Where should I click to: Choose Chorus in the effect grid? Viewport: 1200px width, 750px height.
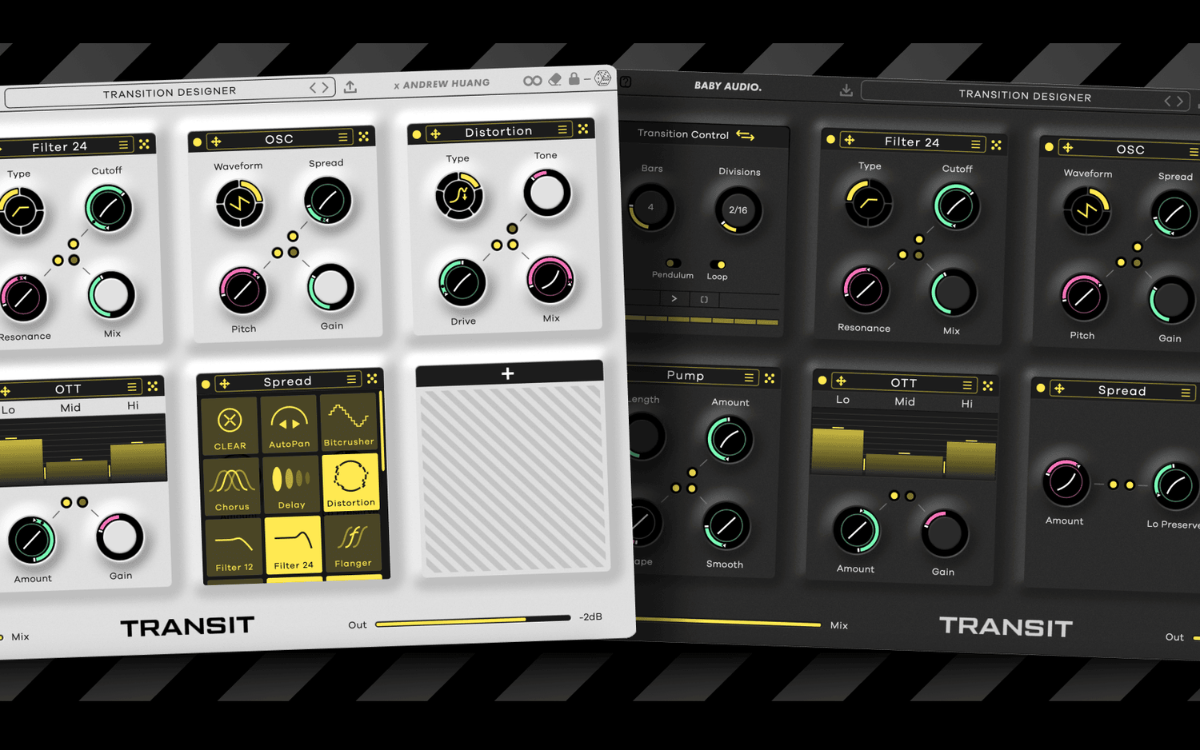(x=231, y=486)
